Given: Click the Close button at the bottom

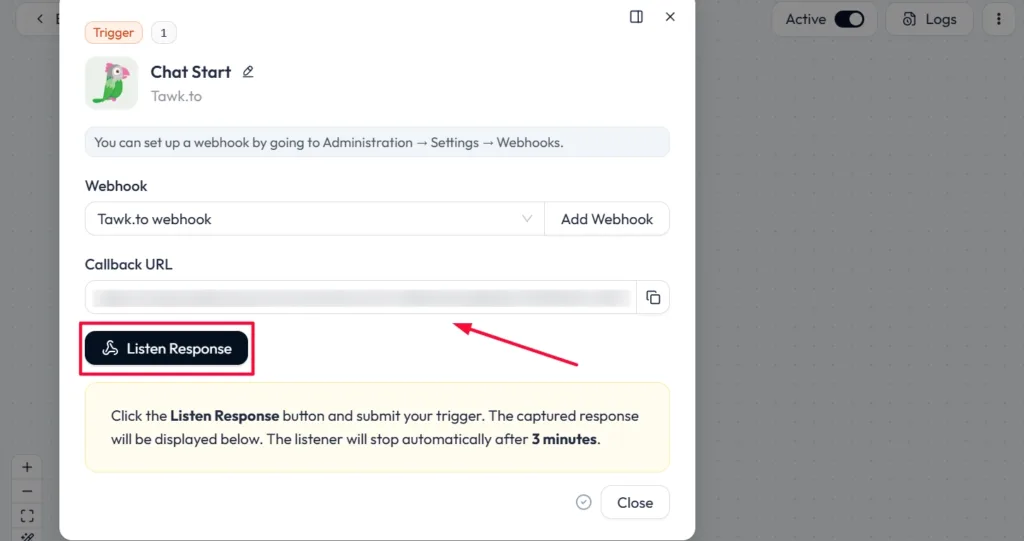Looking at the screenshot, I should 635,502.
